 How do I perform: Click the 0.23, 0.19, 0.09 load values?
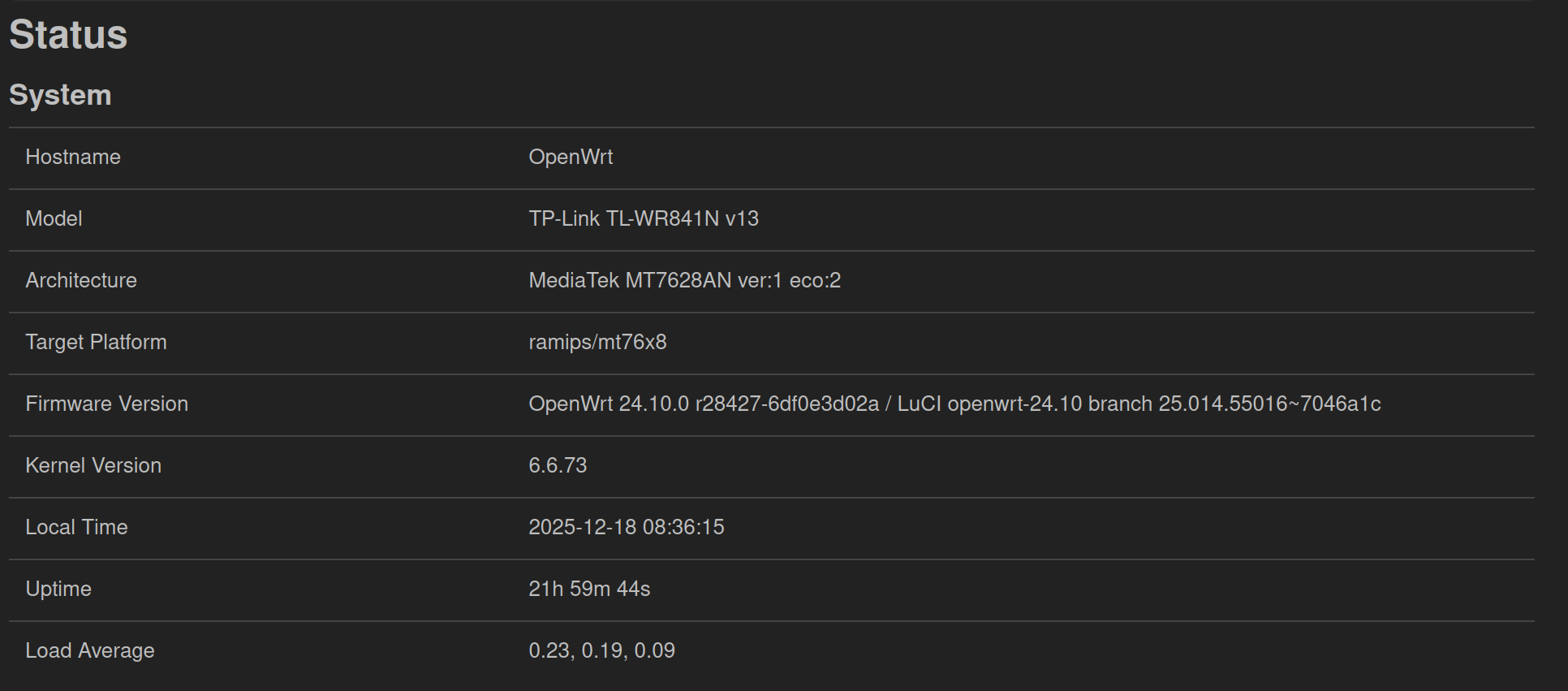601,650
